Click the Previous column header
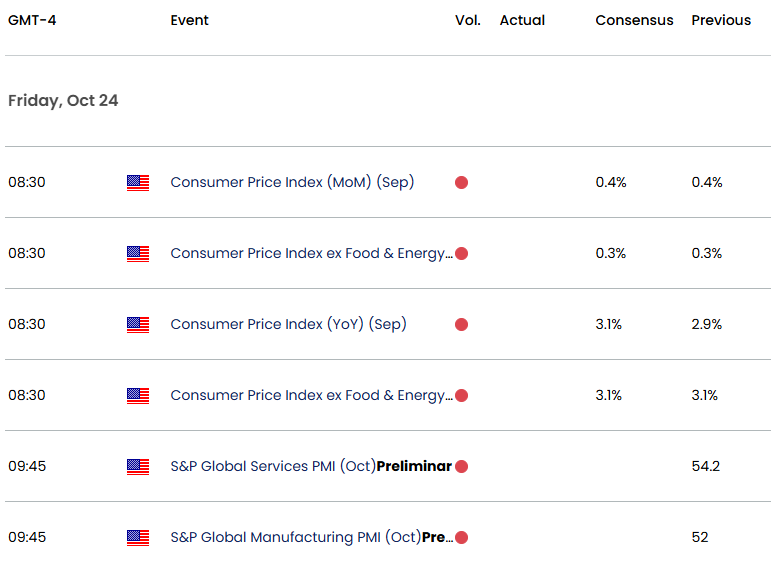This screenshot has width=771, height=564. point(721,20)
